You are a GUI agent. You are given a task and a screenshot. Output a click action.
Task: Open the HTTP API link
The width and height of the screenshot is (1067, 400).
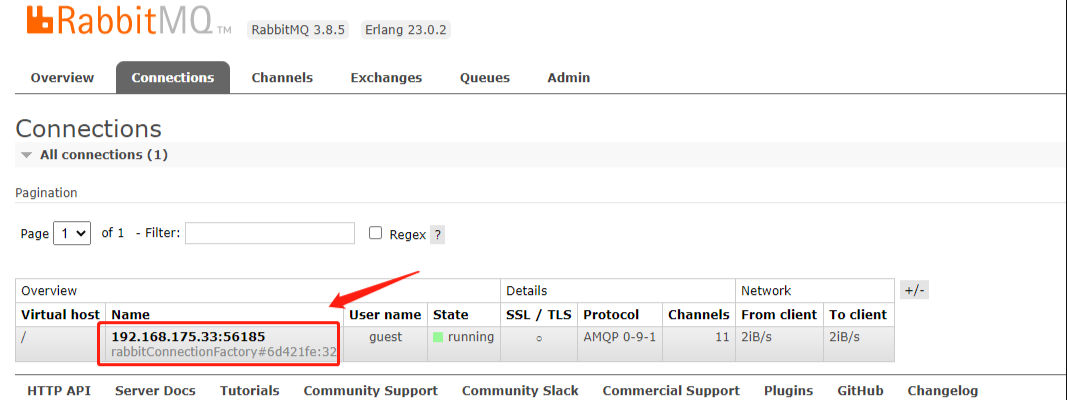59,390
